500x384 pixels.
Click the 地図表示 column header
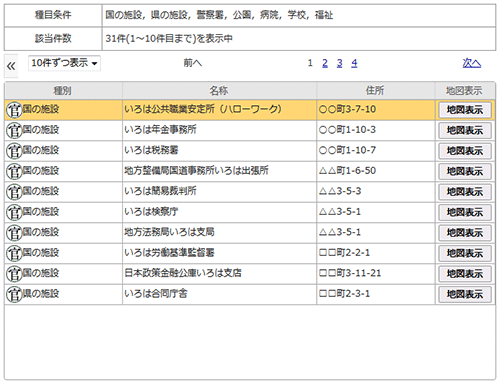[x=465, y=91]
